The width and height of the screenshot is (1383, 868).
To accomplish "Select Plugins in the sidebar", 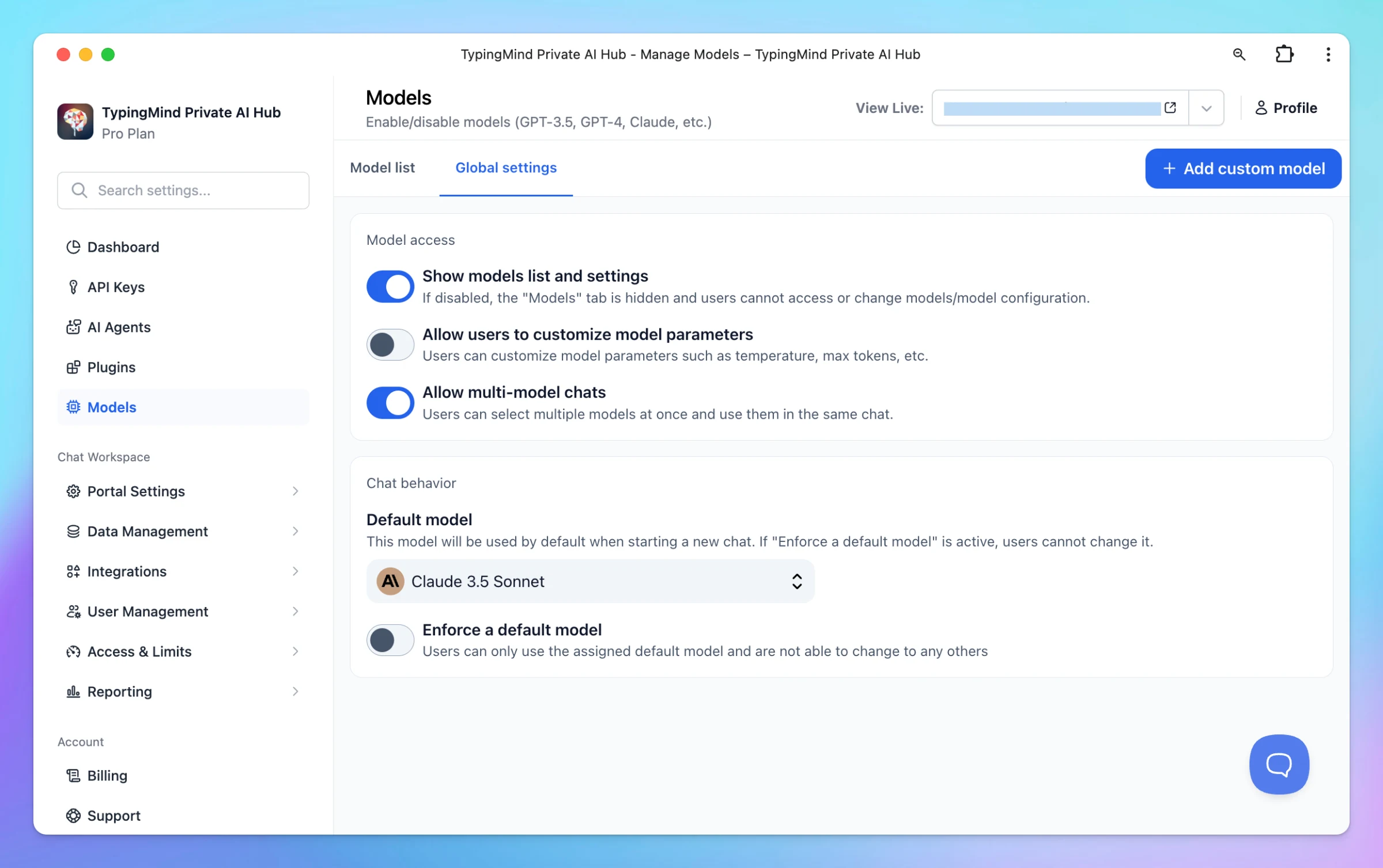I will click(183, 367).
